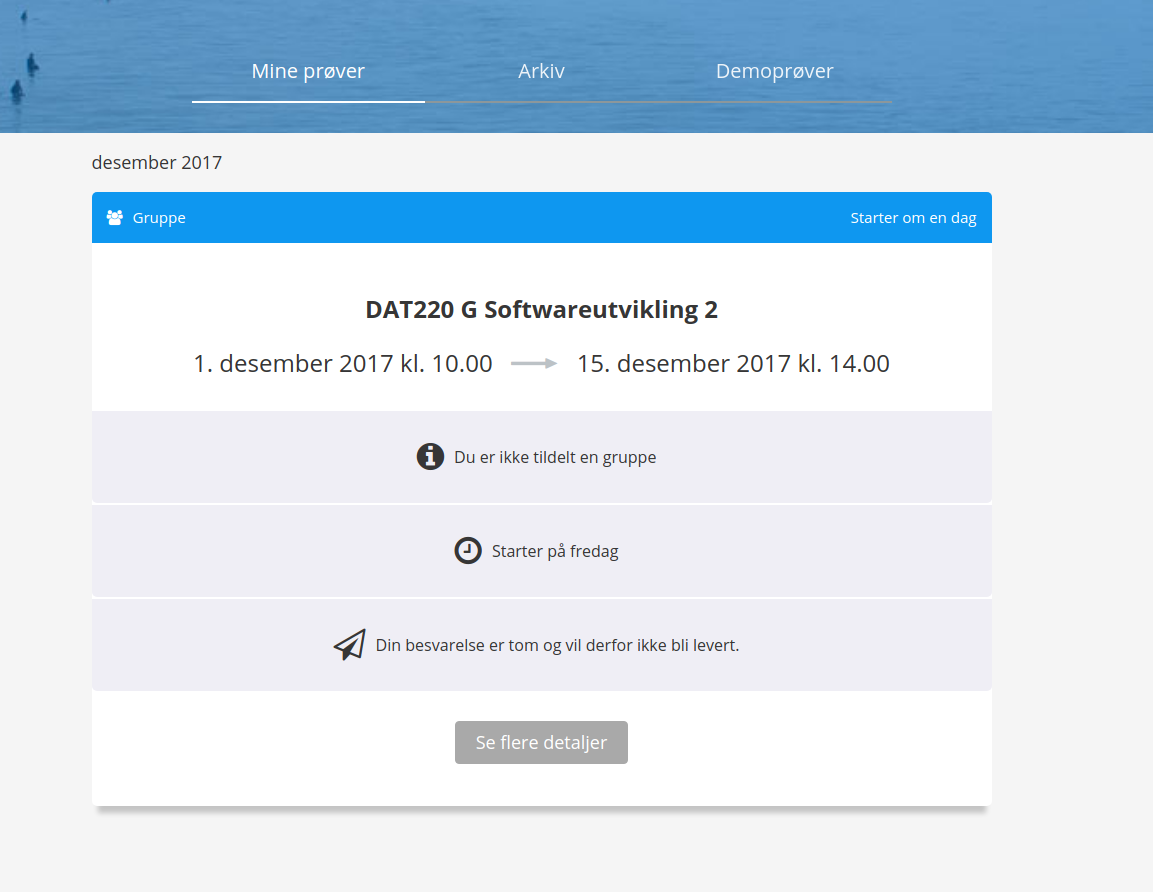Select the DAT220 G Softwareutvikling 2 title
The image size is (1153, 892).
tap(541, 310)
